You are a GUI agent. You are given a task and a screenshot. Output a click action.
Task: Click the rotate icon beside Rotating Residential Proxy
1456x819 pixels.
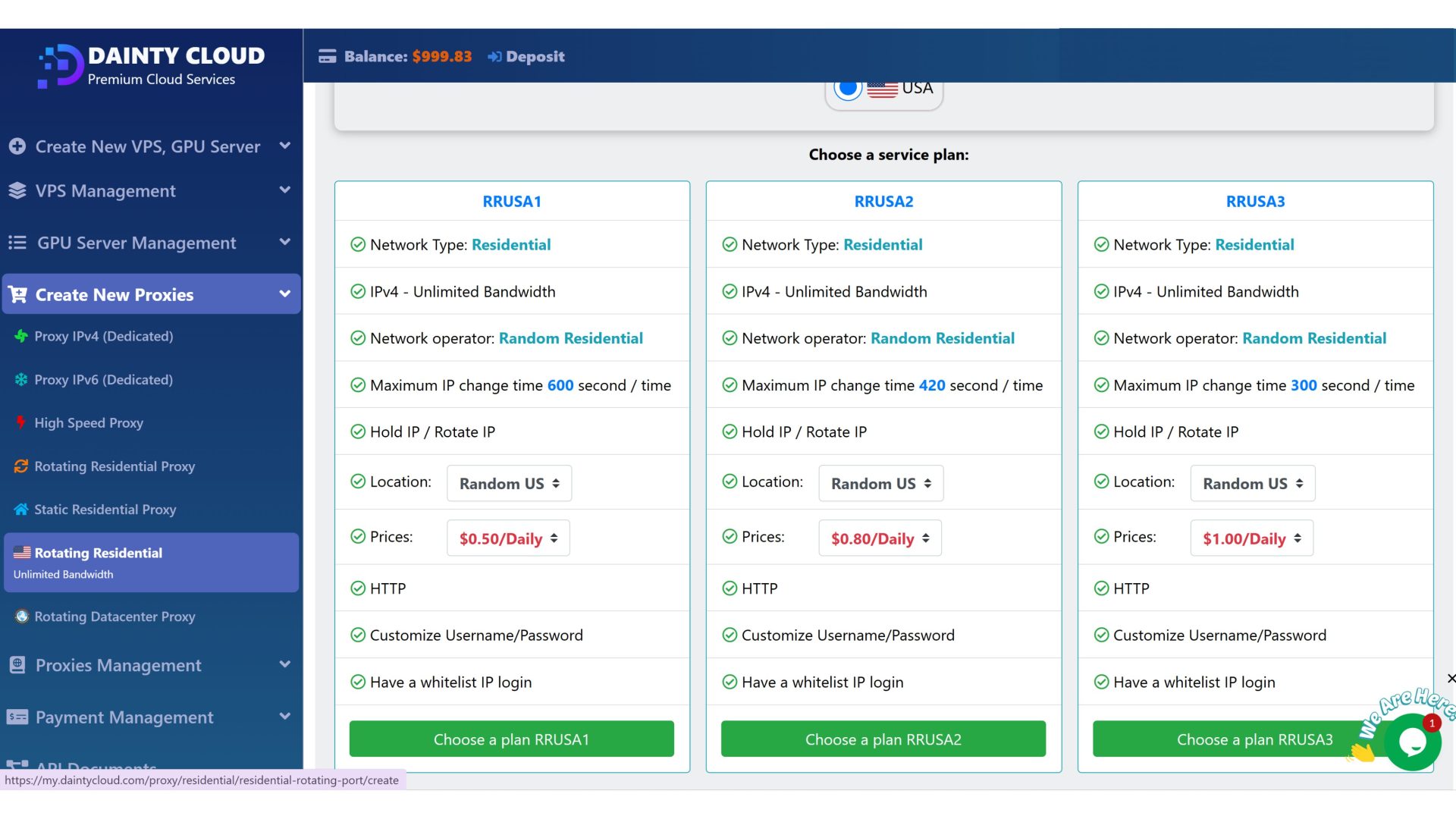21,466
